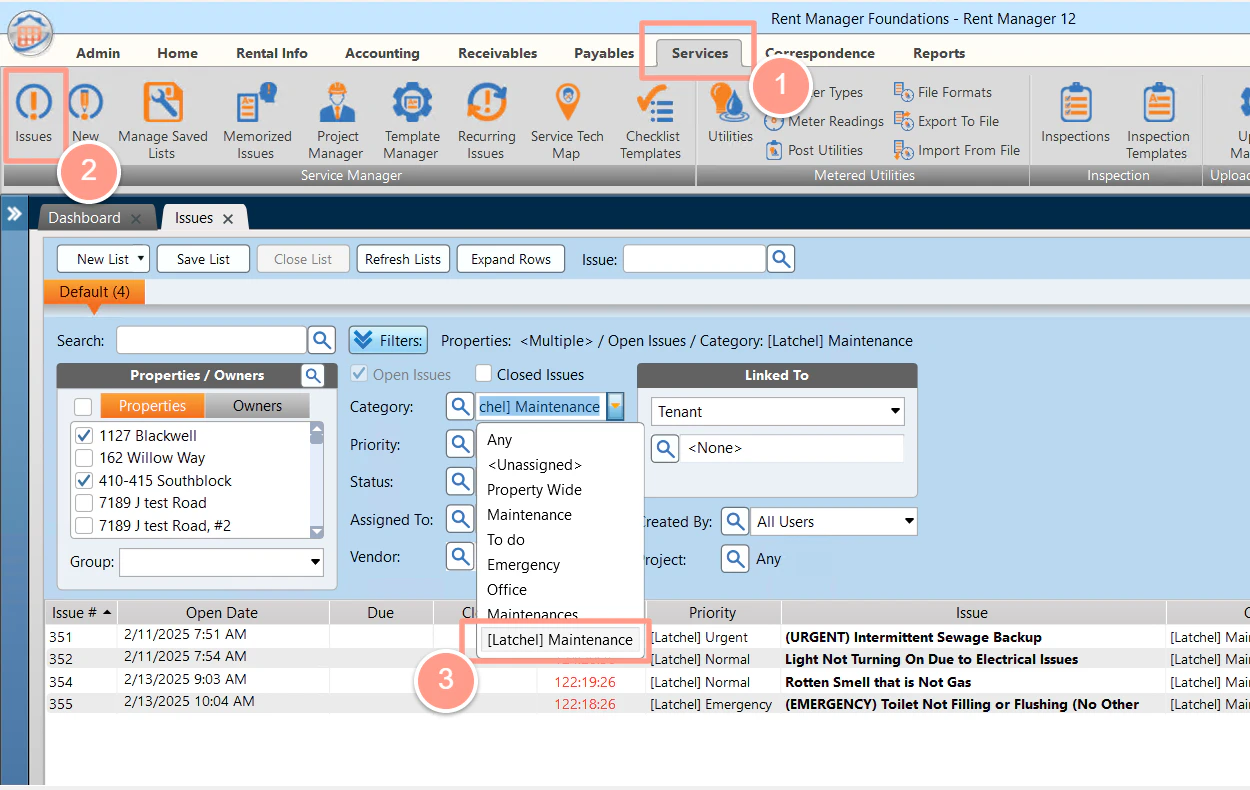Screen dimensions: 1250x790
Task: Click Export To File
Action: (946, 121)
